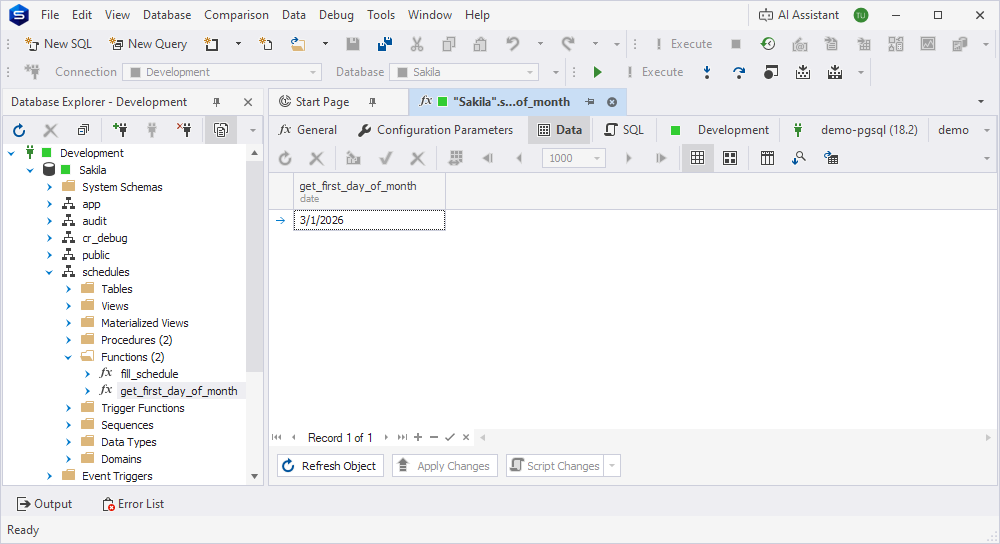
Task: Refresh data in the Data grid toolbar
Action: (285, 158)
